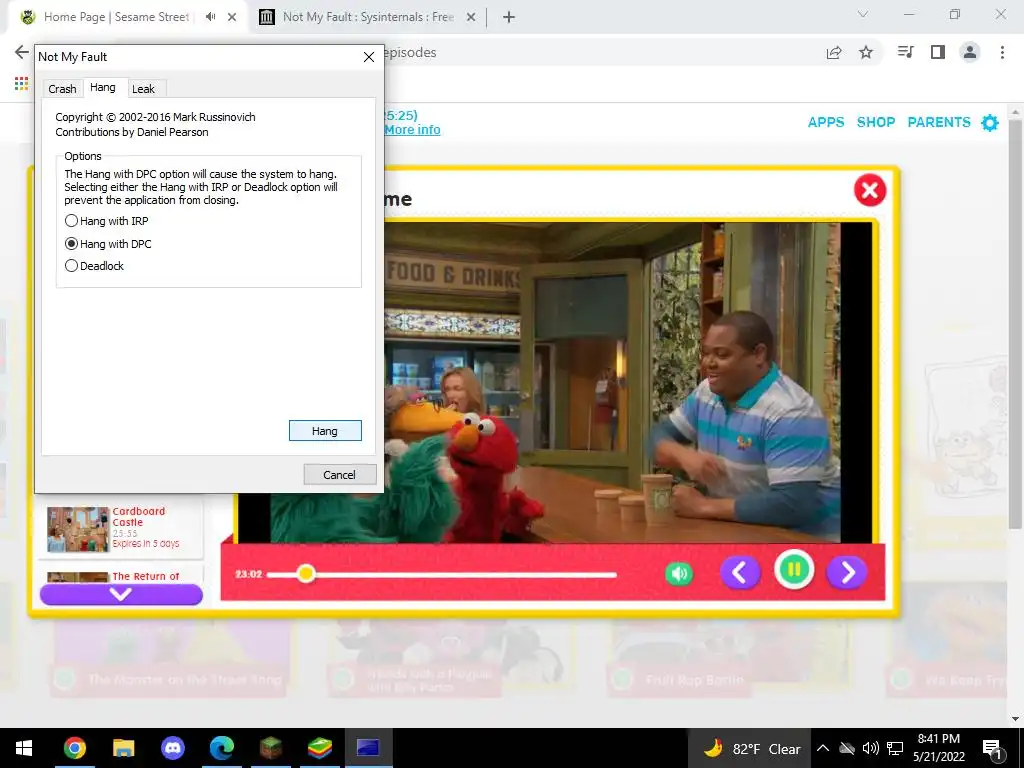Screen dimensions: 1024x768
Task: Open the volume tray icon
Action: 870,748
